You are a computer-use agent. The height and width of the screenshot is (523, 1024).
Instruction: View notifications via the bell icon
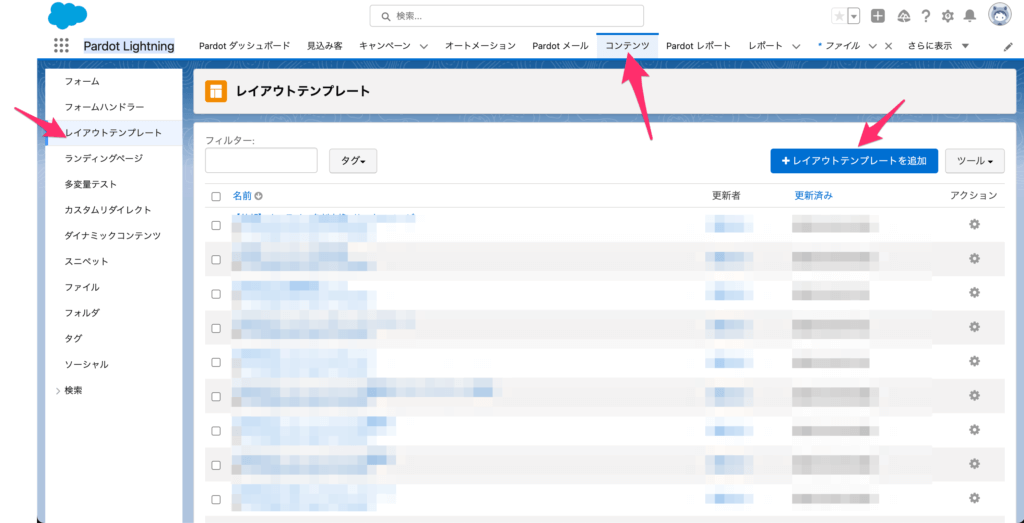[969, 16]
